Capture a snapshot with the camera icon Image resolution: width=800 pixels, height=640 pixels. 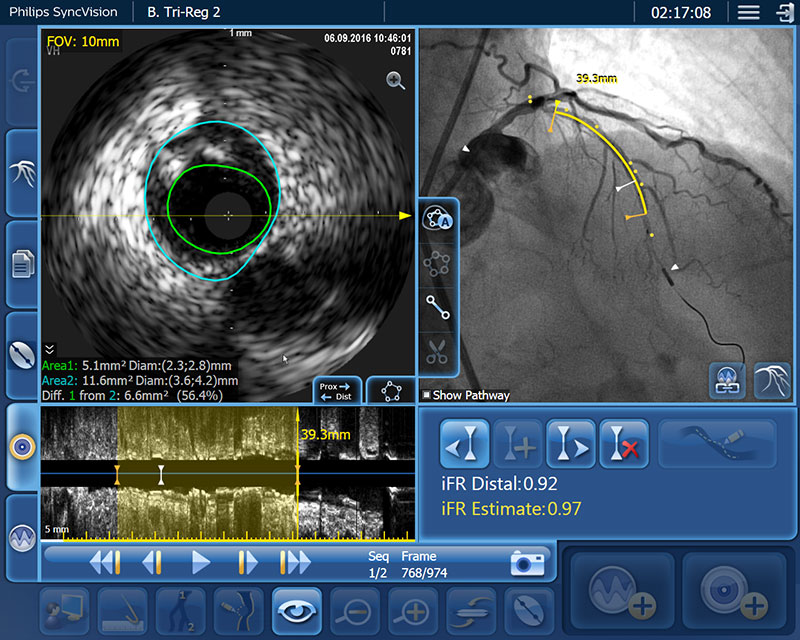point(526,562)
